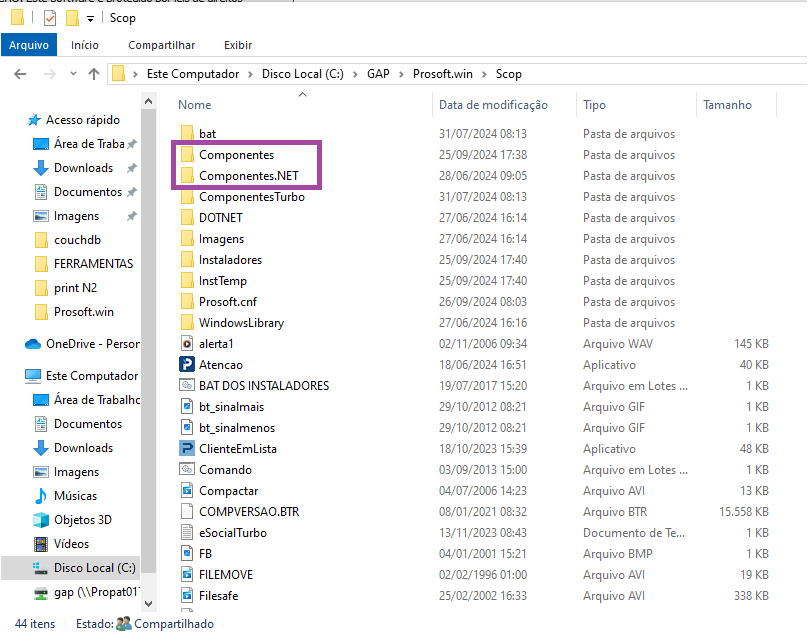Viewport: 811px width, 636px height.
Task: Expand chevron after Prosoft.win breadcrumb
Action: pos(485,74)
